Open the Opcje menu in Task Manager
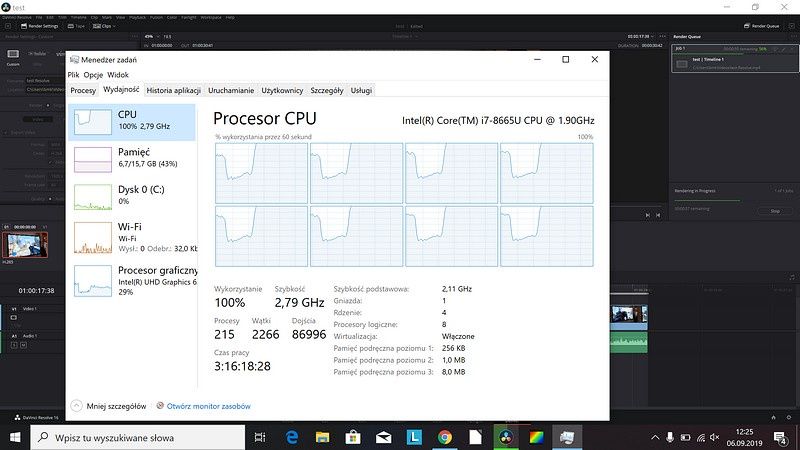 (x=93, y=74)
